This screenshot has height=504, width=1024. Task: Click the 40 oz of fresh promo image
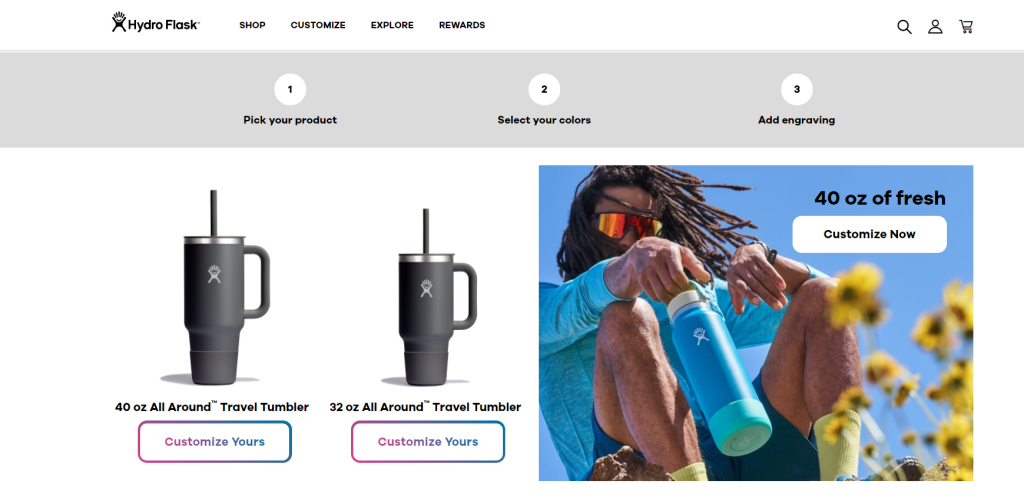(x=756, y=323)
